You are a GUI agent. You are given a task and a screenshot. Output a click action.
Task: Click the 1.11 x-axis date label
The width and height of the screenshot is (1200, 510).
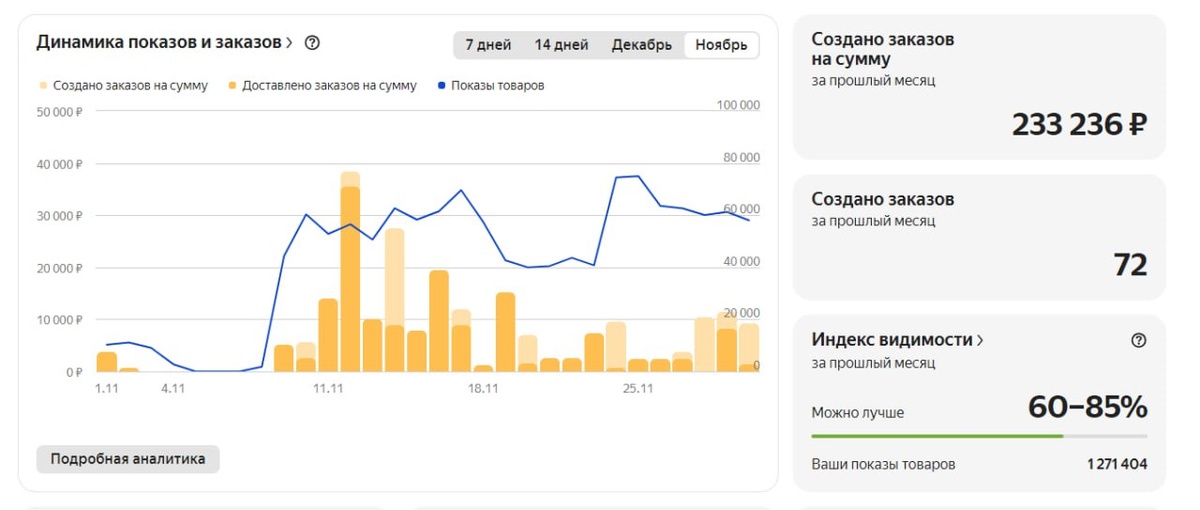[x=106, y=388]
